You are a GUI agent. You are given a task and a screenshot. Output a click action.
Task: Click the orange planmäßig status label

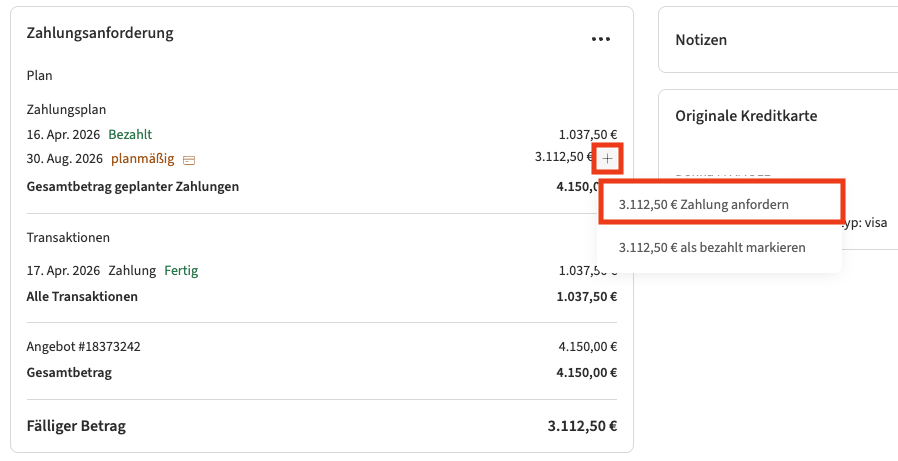[x=142, y=159]
